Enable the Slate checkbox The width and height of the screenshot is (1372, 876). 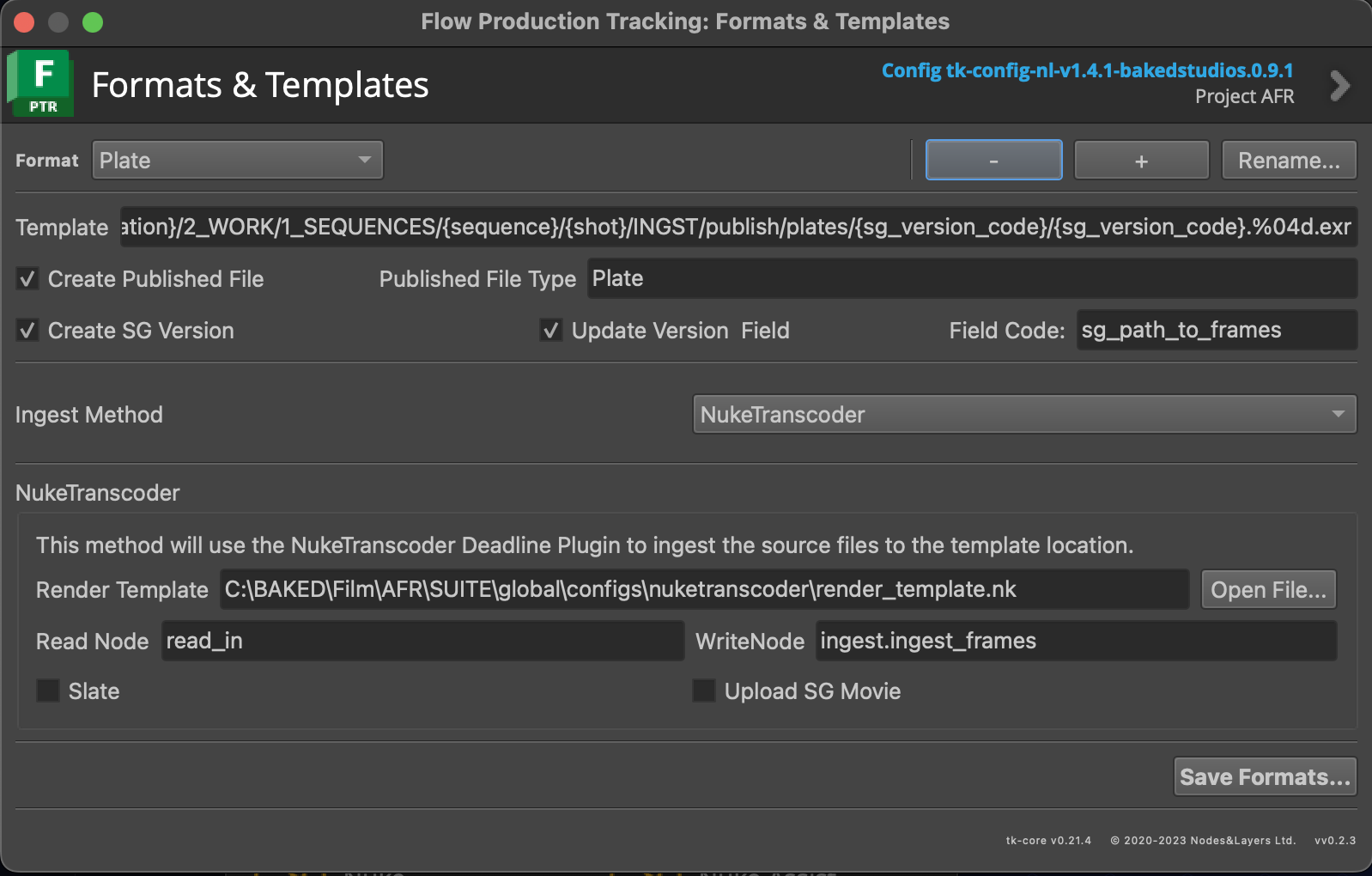coord(49,691)
